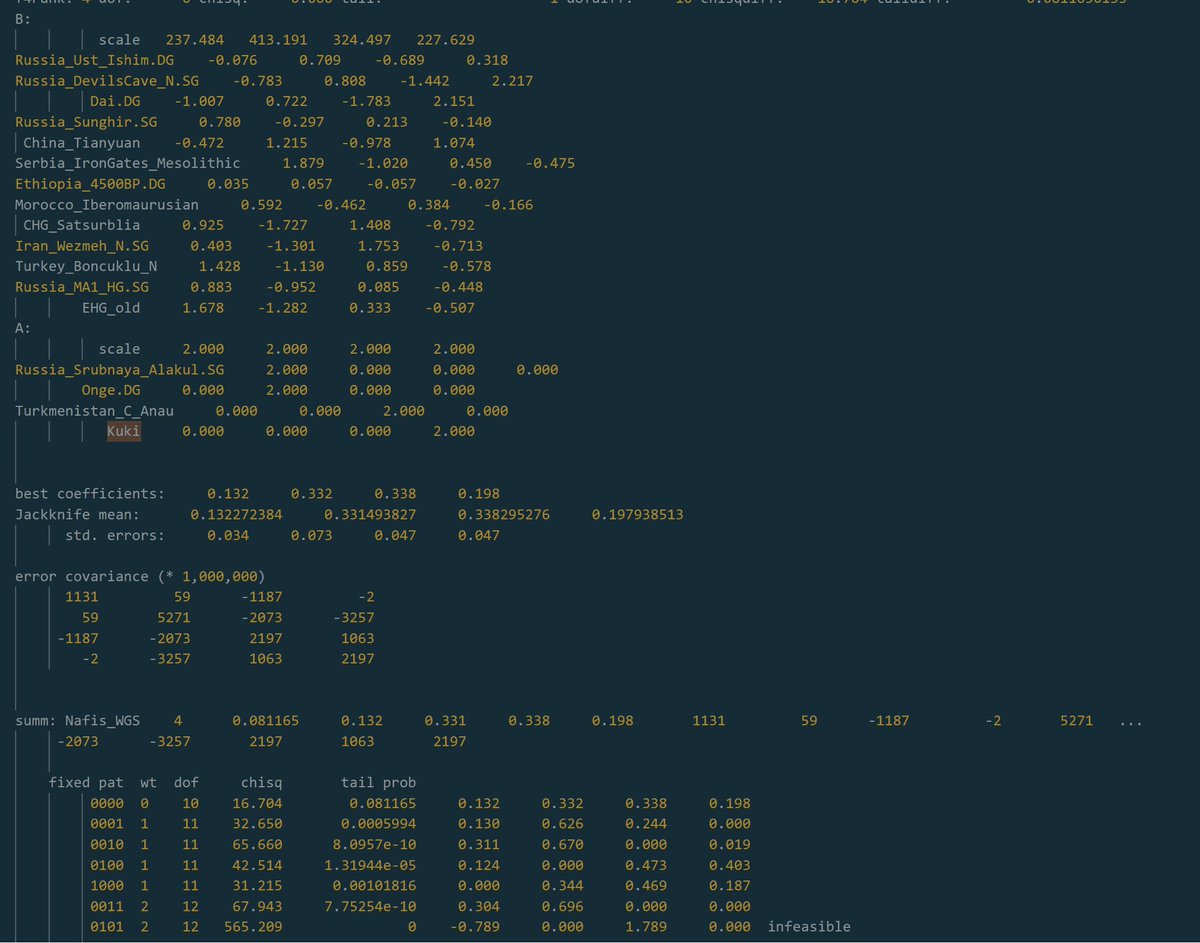Click tail prob 7.75254e-10
The image size is (1200, 943).
pyautogui.click(x=370, y=906)
